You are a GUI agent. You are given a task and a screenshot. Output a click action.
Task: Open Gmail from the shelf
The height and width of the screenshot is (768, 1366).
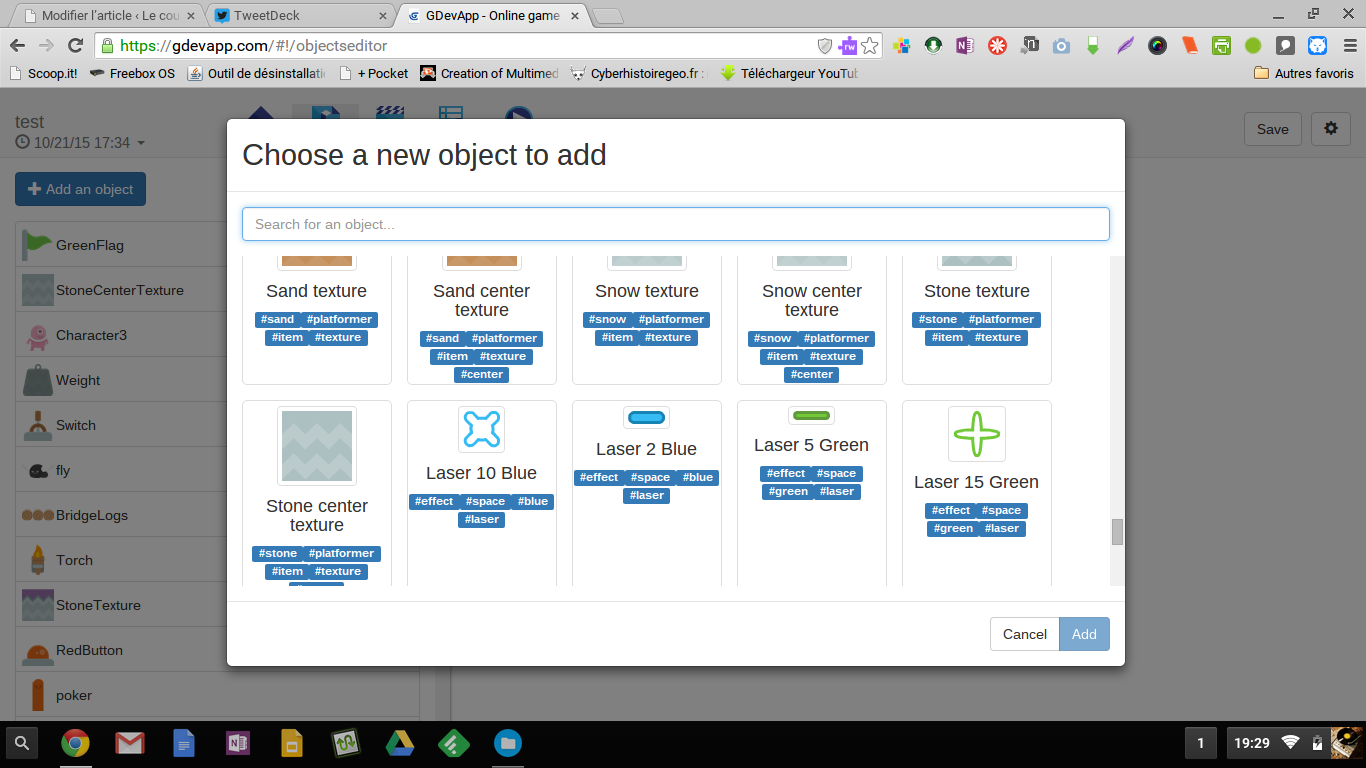[x=130, y=743]
